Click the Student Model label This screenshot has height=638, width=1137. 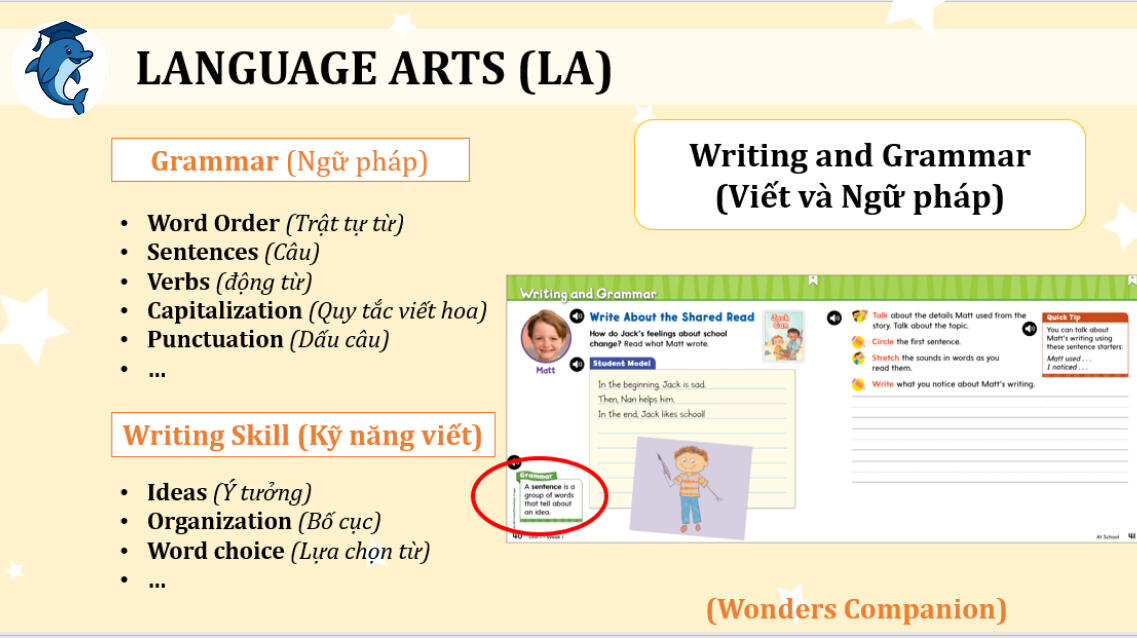tap(622, 363)
